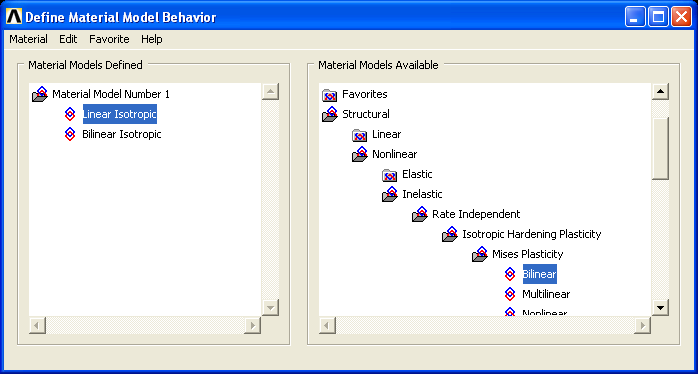
Task: Click the Bilinear Isotropic diamond icon
Action: pyautogui.click(x=70, y=134)
